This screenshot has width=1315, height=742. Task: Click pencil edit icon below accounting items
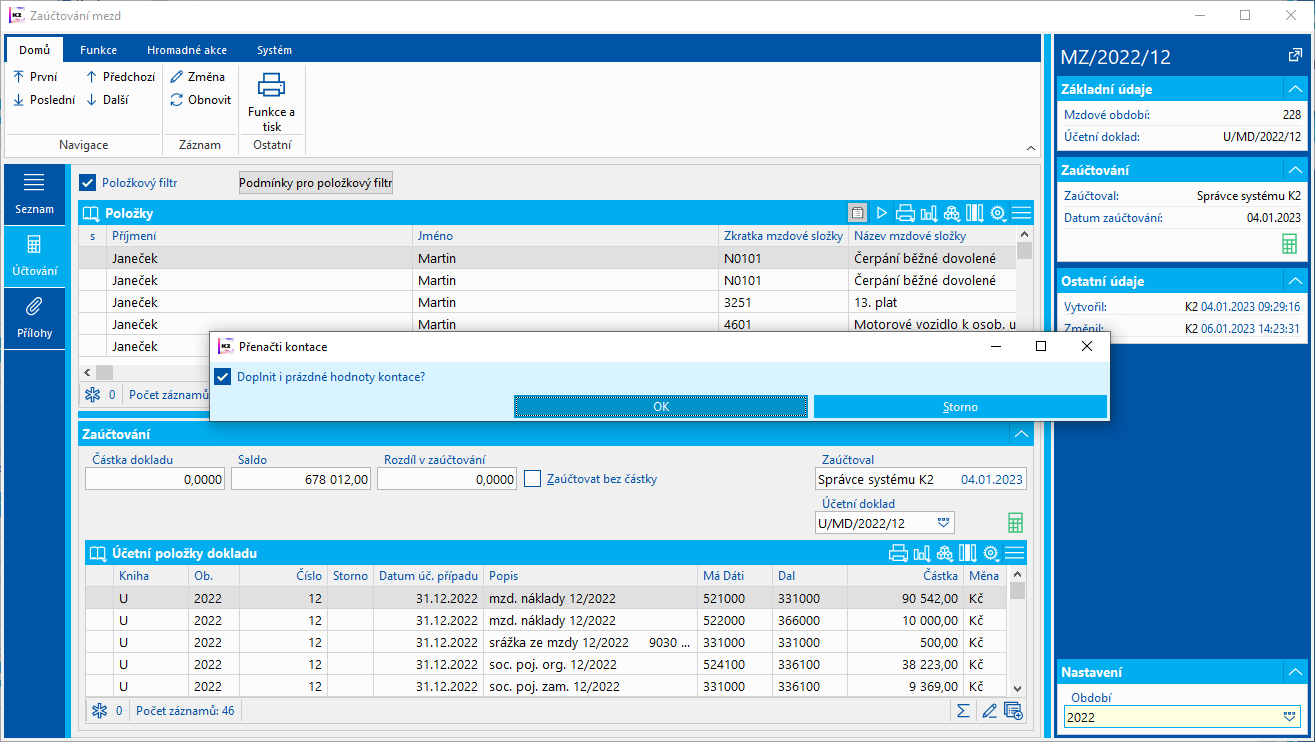tap(989, 711)
